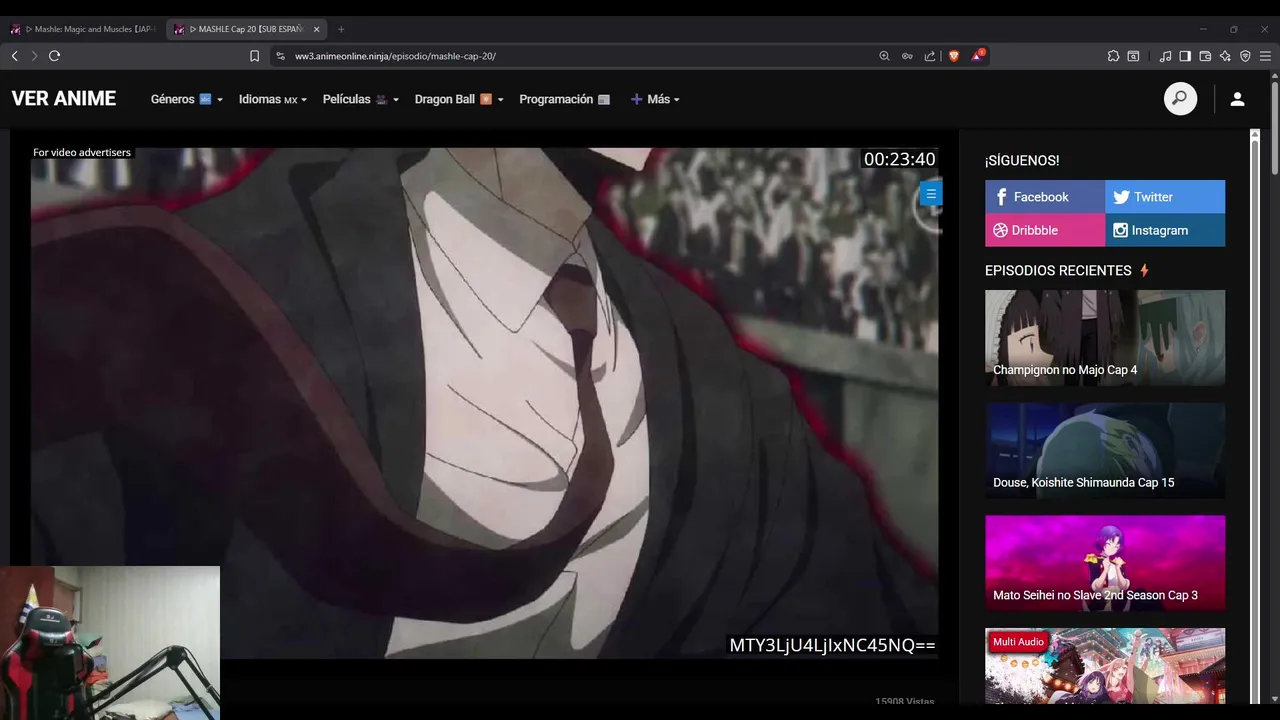This screenshot has width=1280, height=720.
Task: Click the 'For video advertisers' label
Action: click(x=82, y=152)
